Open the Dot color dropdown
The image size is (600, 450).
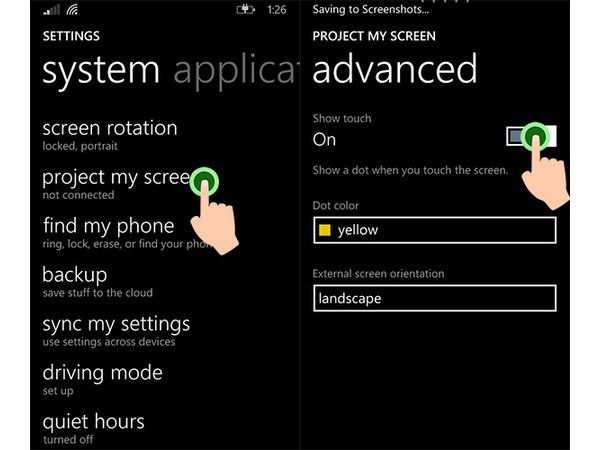click(433, 231)
